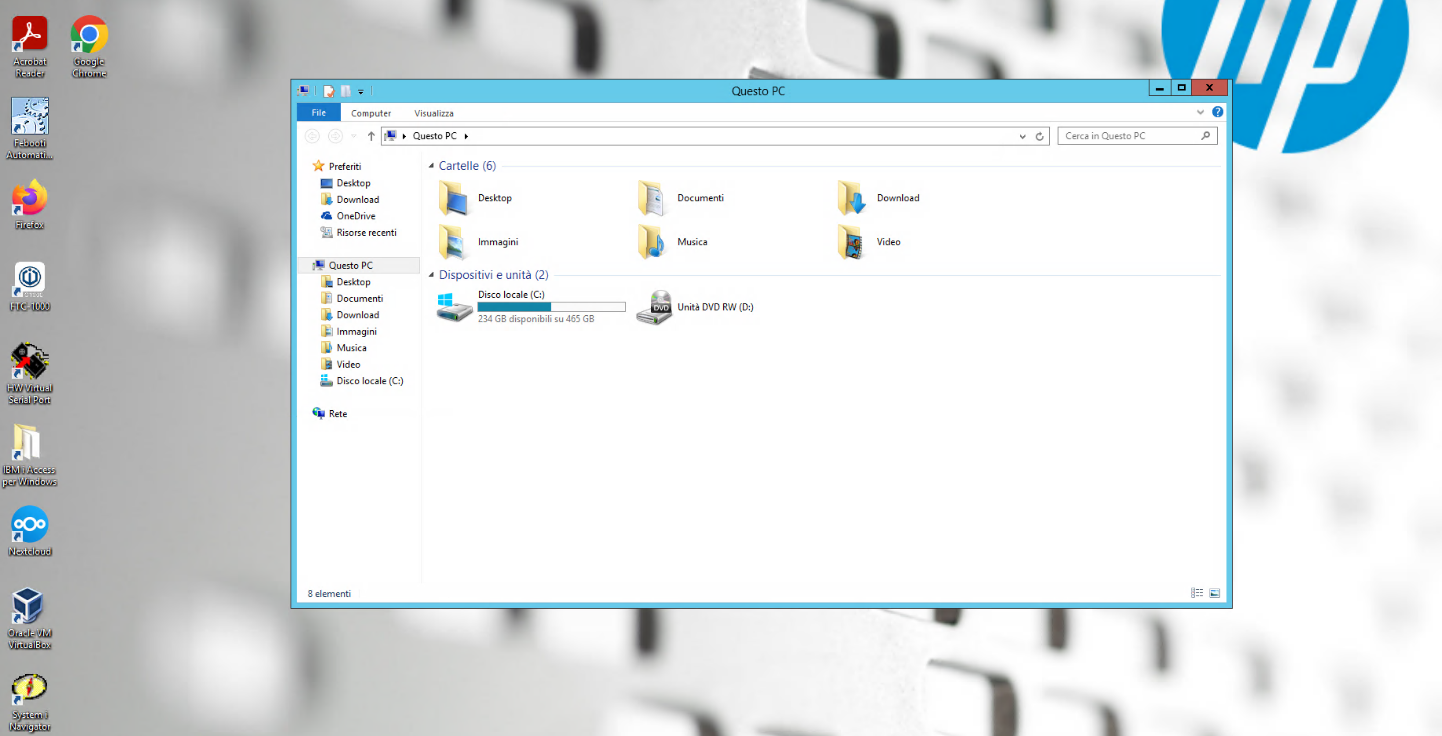This screenshot has height=736, width=1442.
Task: Open Risorse recenti in the navigation pane
Action: coord(359,233)
